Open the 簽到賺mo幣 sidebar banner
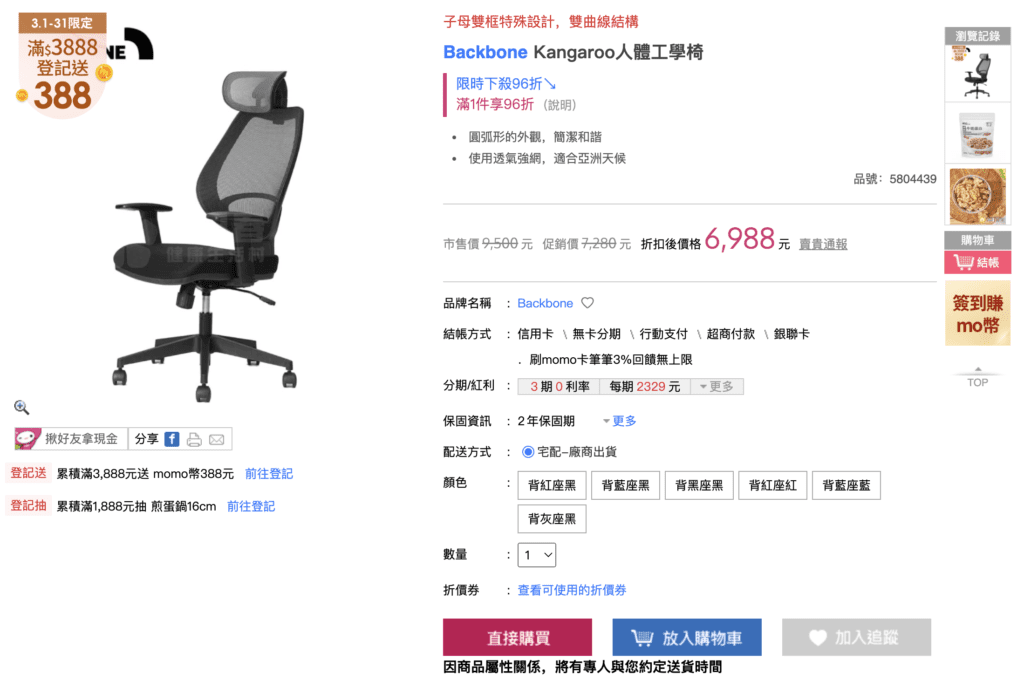 point(977,313)
